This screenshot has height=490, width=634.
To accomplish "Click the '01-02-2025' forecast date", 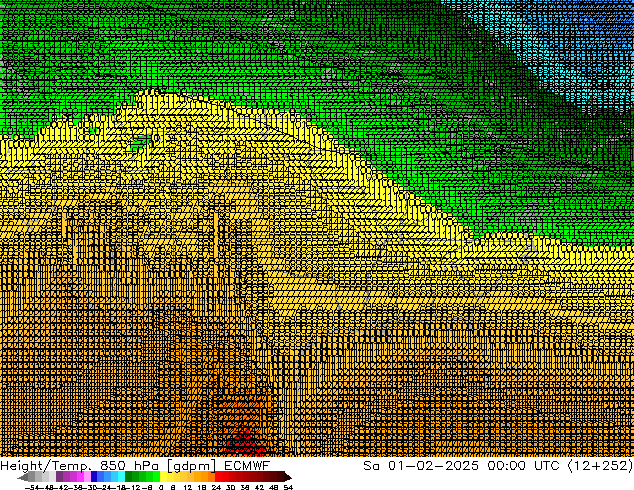I will [x=433, y=466].
